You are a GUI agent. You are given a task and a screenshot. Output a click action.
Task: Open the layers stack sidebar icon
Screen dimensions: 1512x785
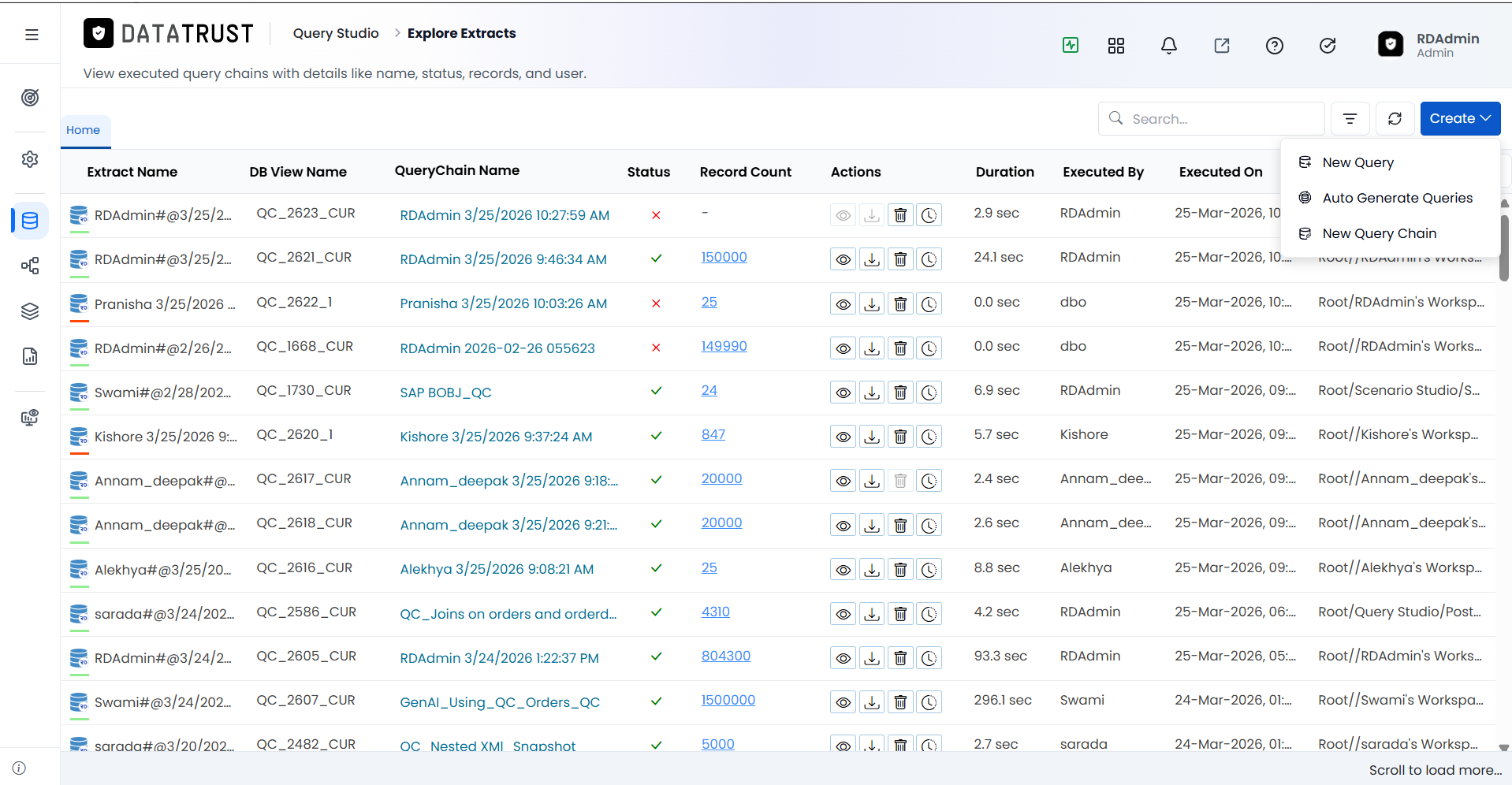(30, 311)
